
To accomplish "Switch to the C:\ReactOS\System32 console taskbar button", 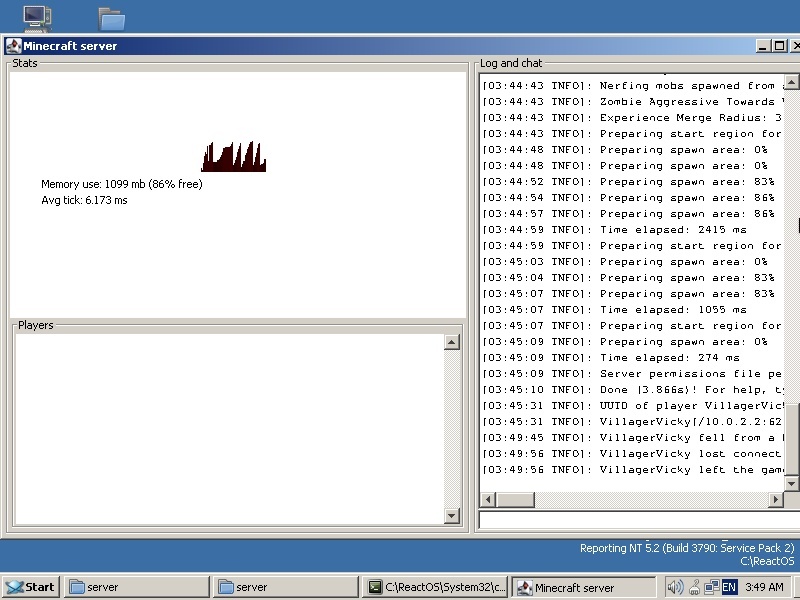I will tap(435, 587).
